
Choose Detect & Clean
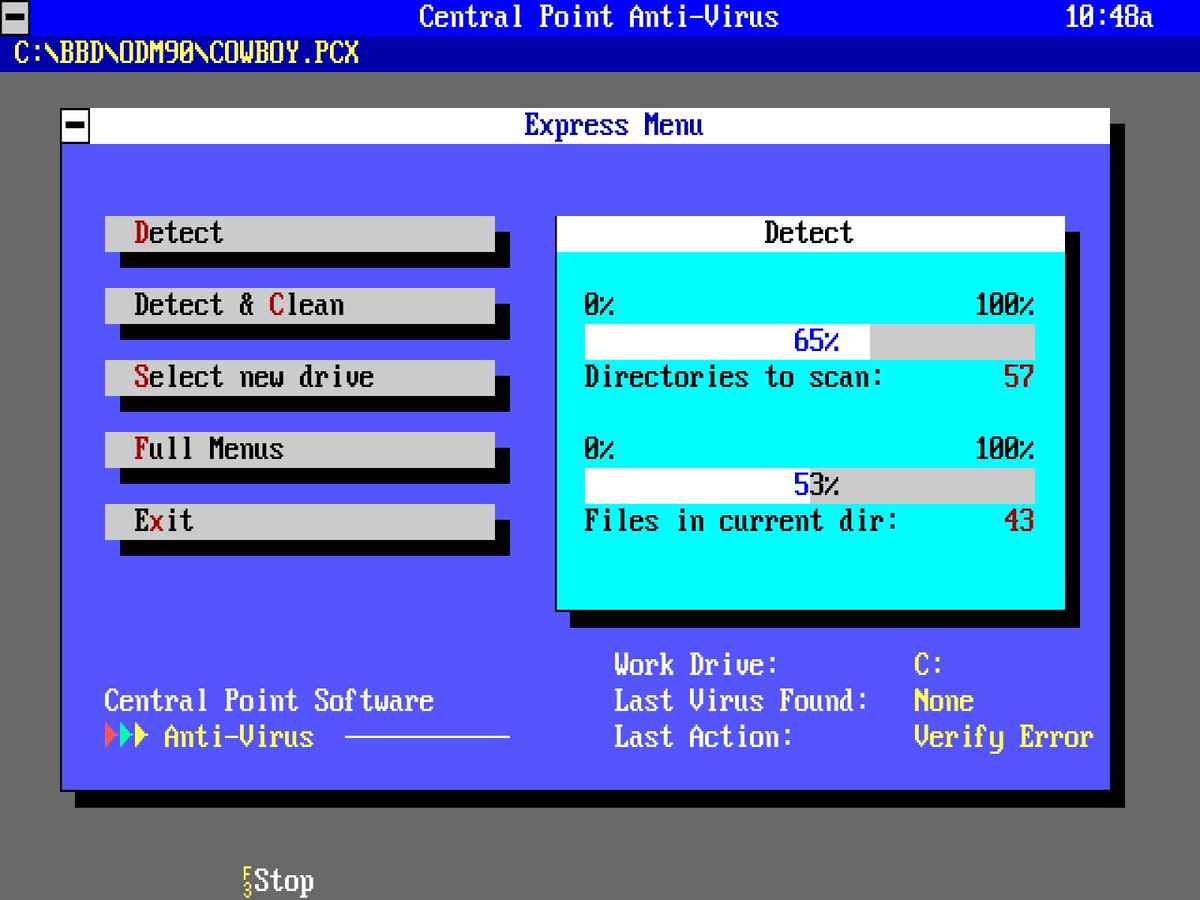[x=300, y=305]
